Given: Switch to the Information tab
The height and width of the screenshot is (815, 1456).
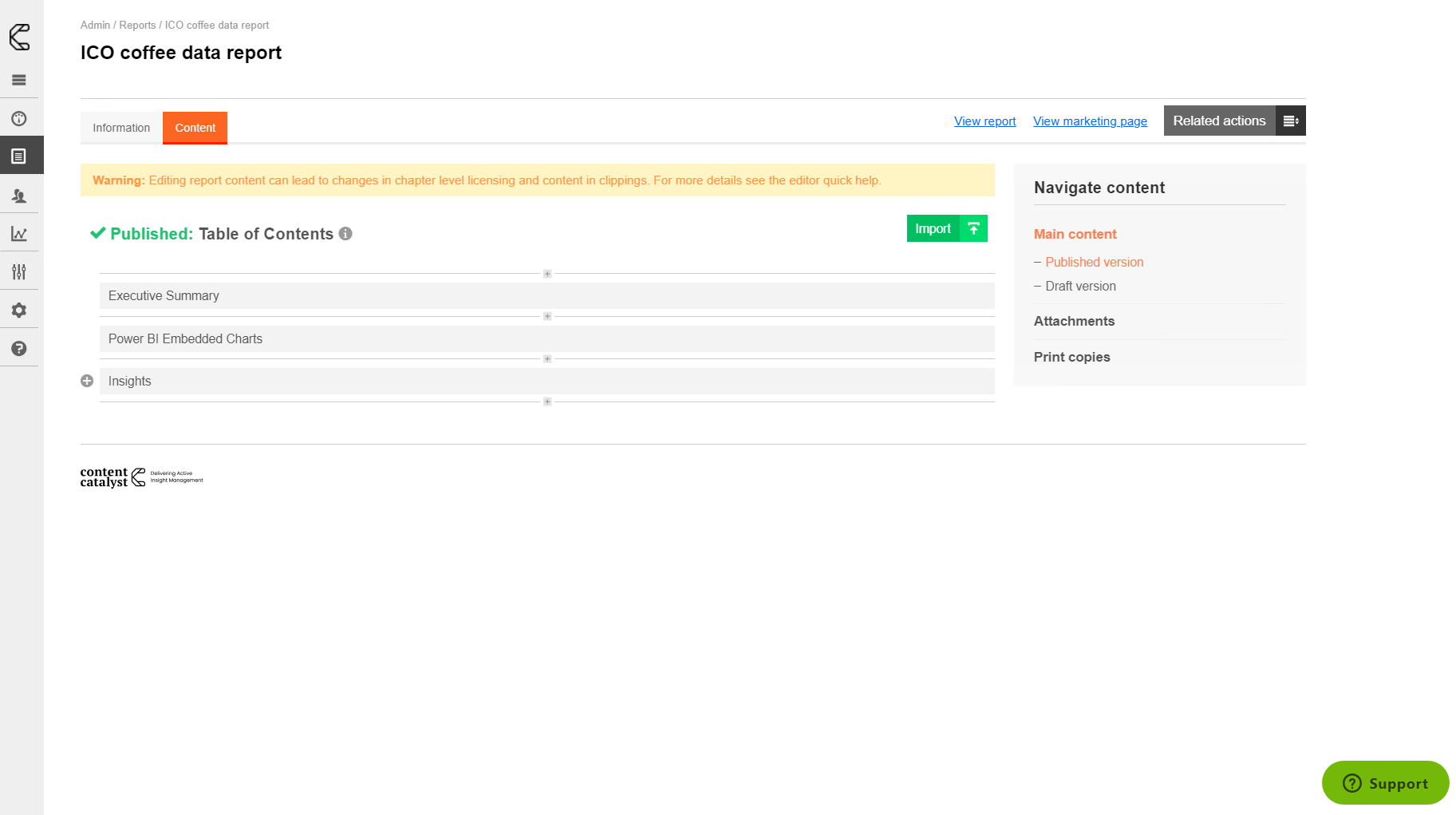Looking at the screenshot, I should [x=120, y=128].
